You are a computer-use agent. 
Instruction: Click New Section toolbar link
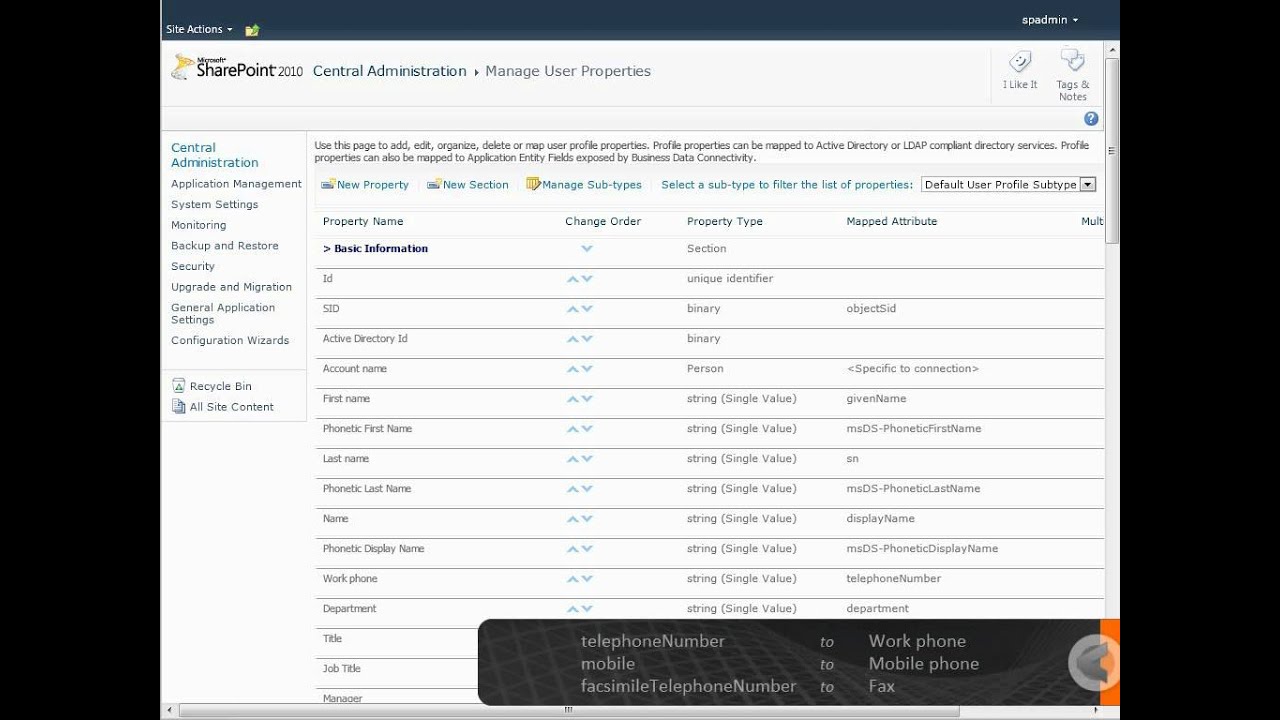coord(468,185)
